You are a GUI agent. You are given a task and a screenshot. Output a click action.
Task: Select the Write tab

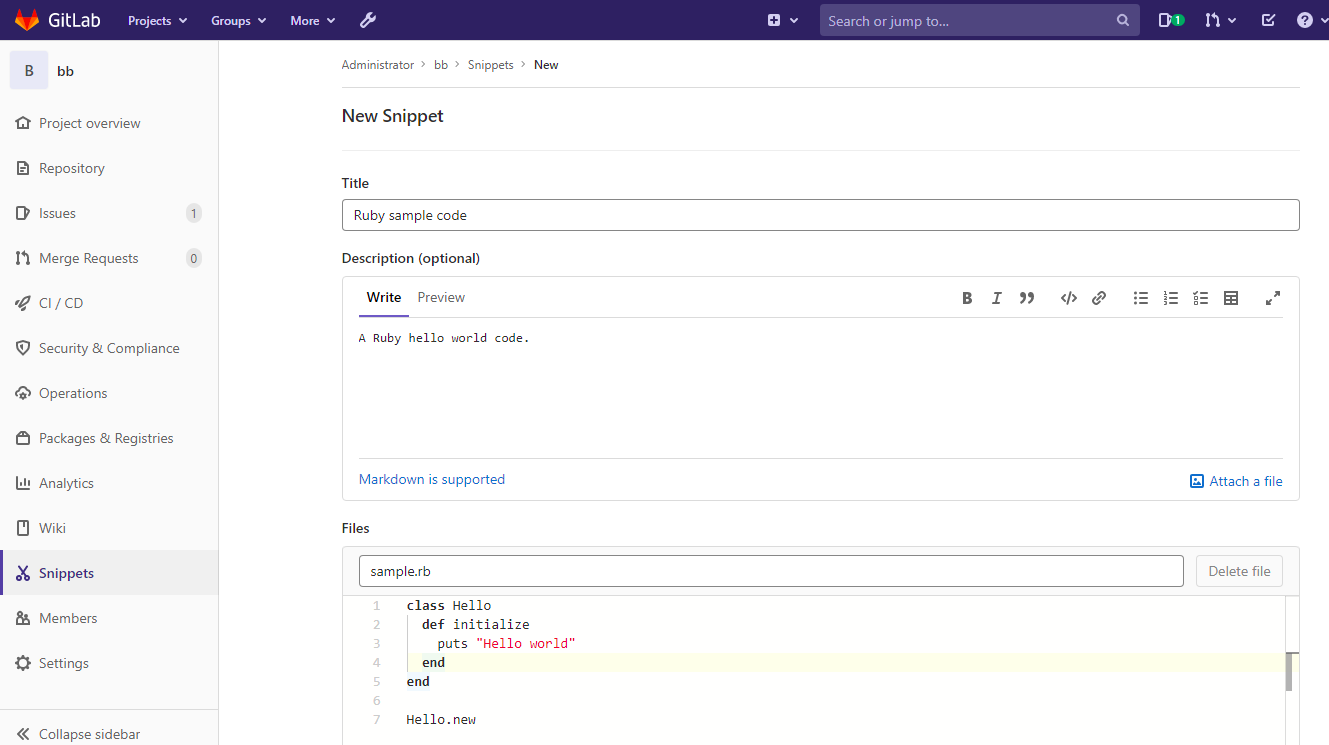(x=383, y=297)
